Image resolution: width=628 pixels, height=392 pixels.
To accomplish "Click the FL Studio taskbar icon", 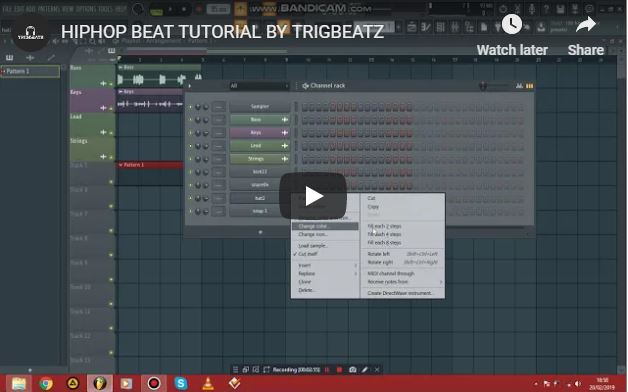I will click(100, 384).
